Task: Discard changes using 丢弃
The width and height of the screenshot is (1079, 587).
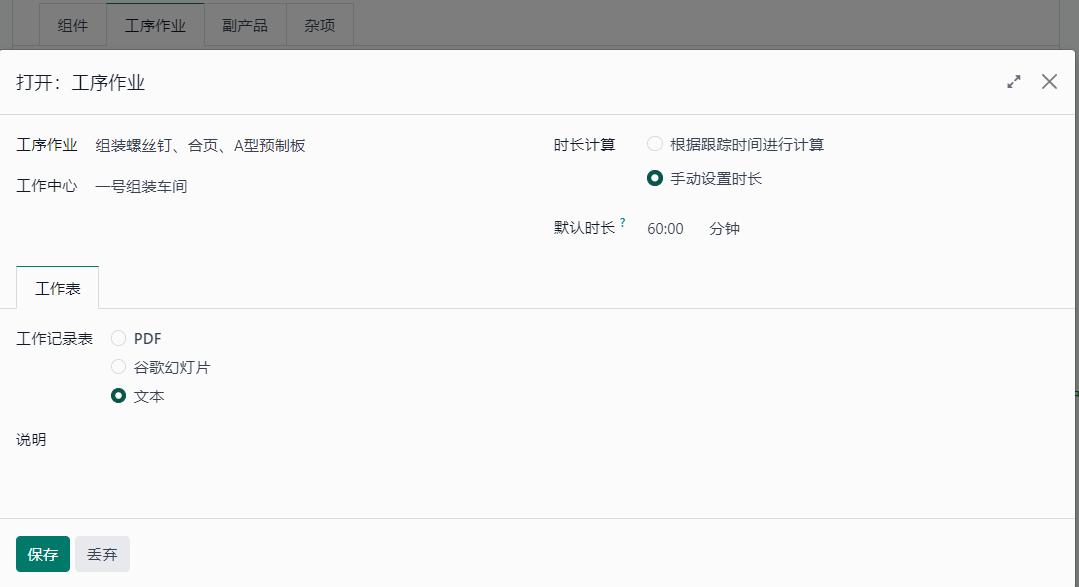Action: 102,553
